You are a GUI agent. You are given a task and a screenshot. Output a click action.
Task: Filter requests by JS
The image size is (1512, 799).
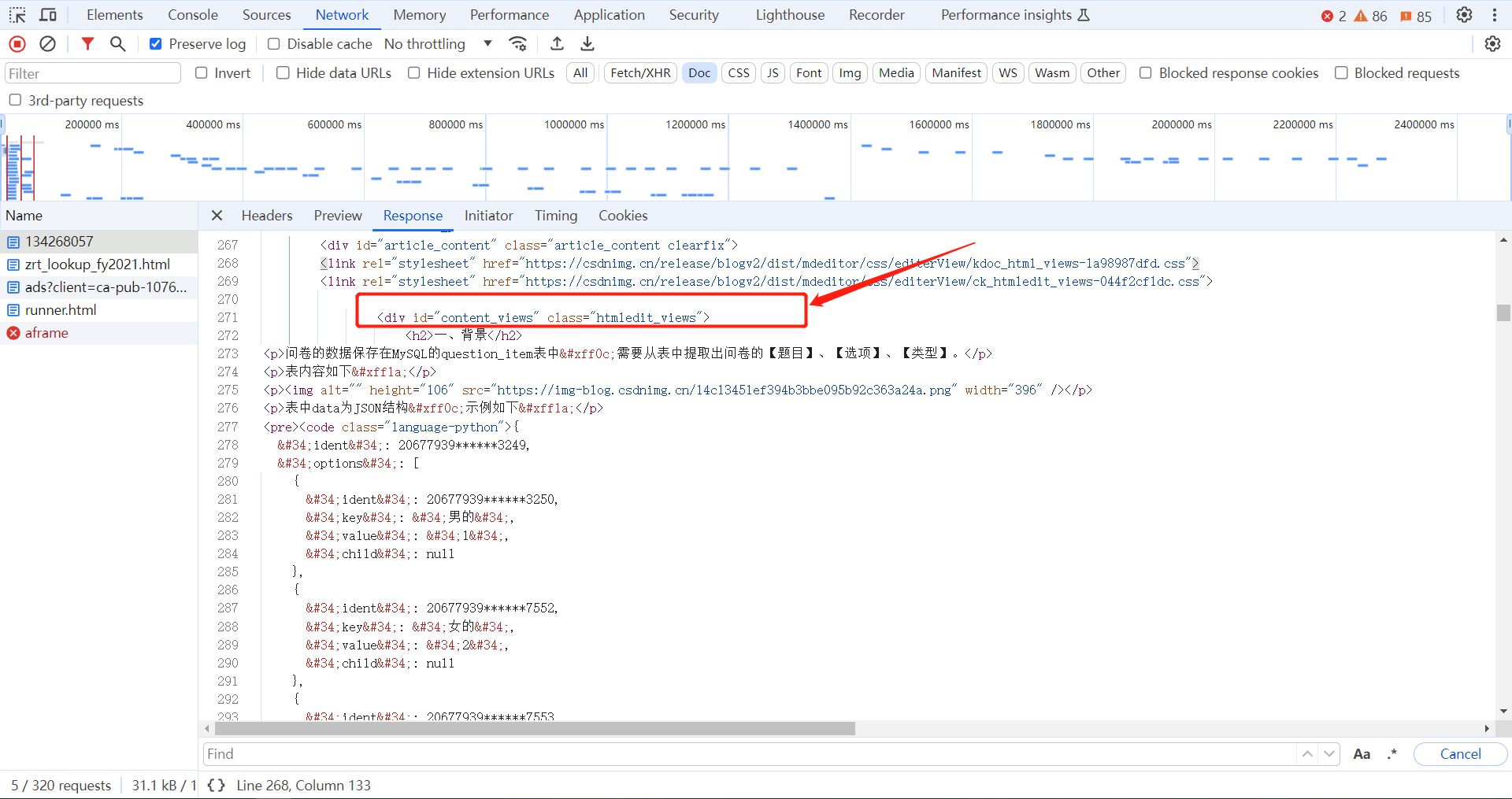tap(773, 73)
